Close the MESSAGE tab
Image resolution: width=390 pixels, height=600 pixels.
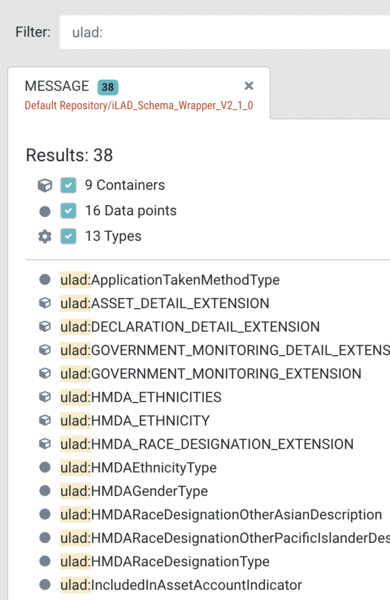pos(249,86)
